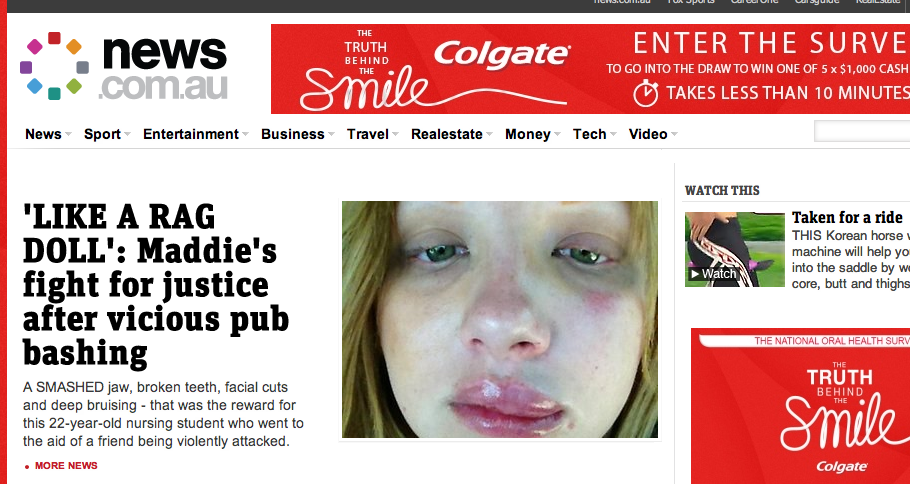This screenshot has width=910, height=484.
Task: Open the 'LIKE A RAG DOLL' headline story
Action: 156,286
